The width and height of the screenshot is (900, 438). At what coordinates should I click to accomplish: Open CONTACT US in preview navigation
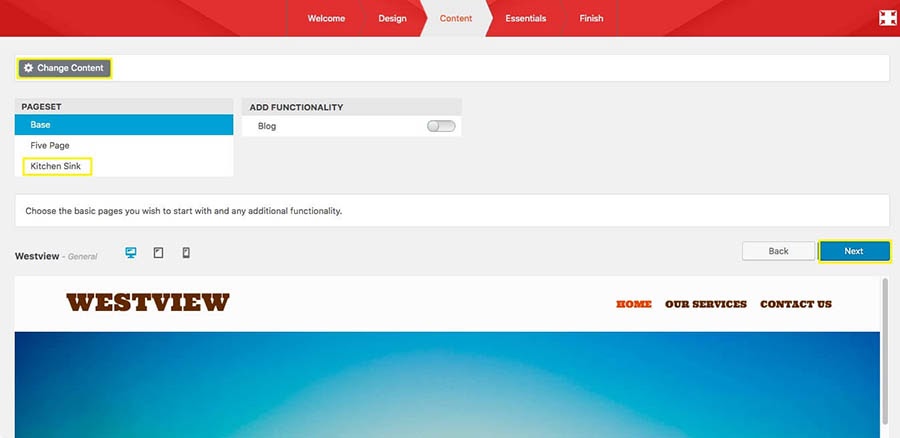click(796, 304)
